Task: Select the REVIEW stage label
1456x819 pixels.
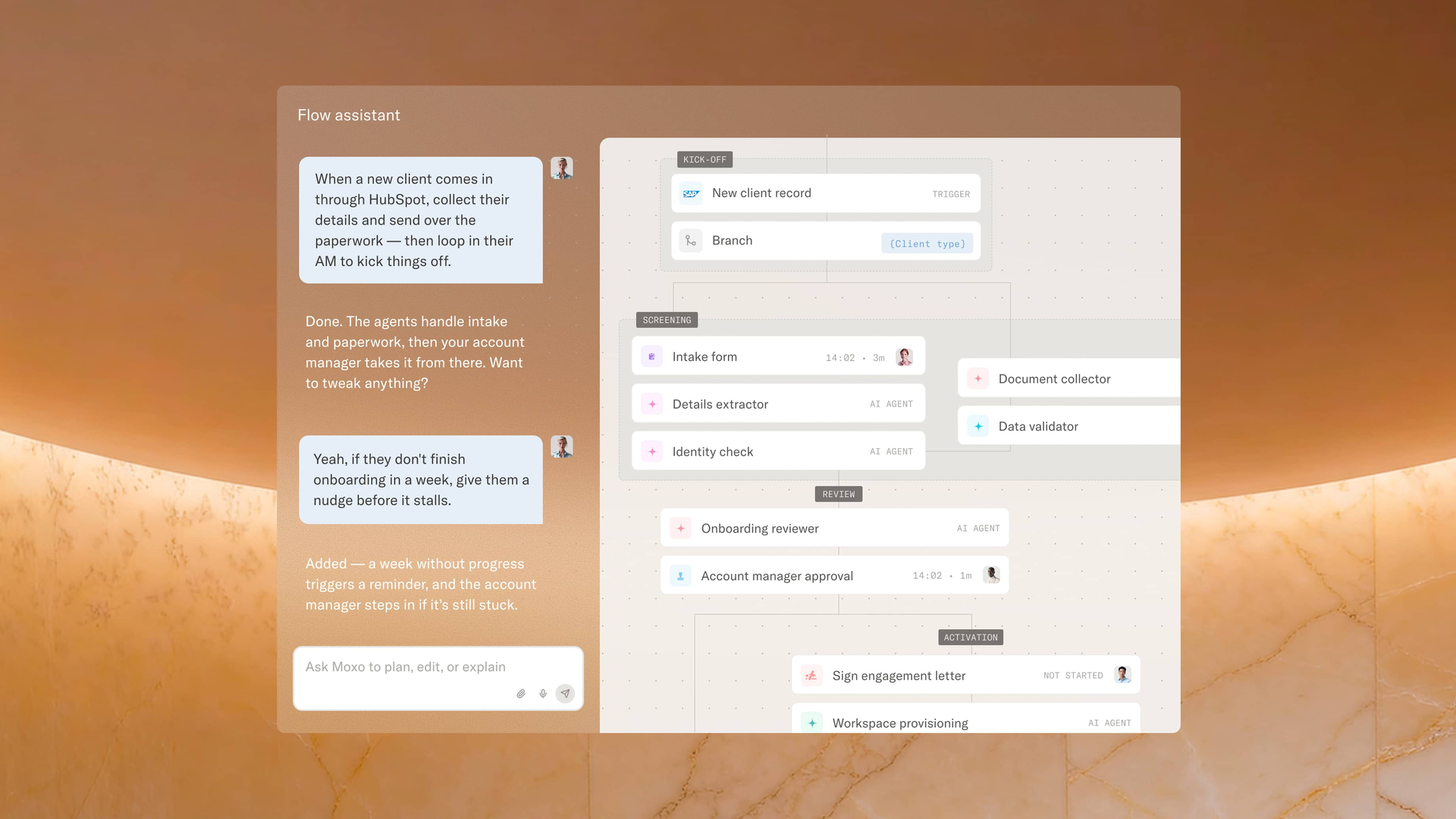Action: pos(839,494)
